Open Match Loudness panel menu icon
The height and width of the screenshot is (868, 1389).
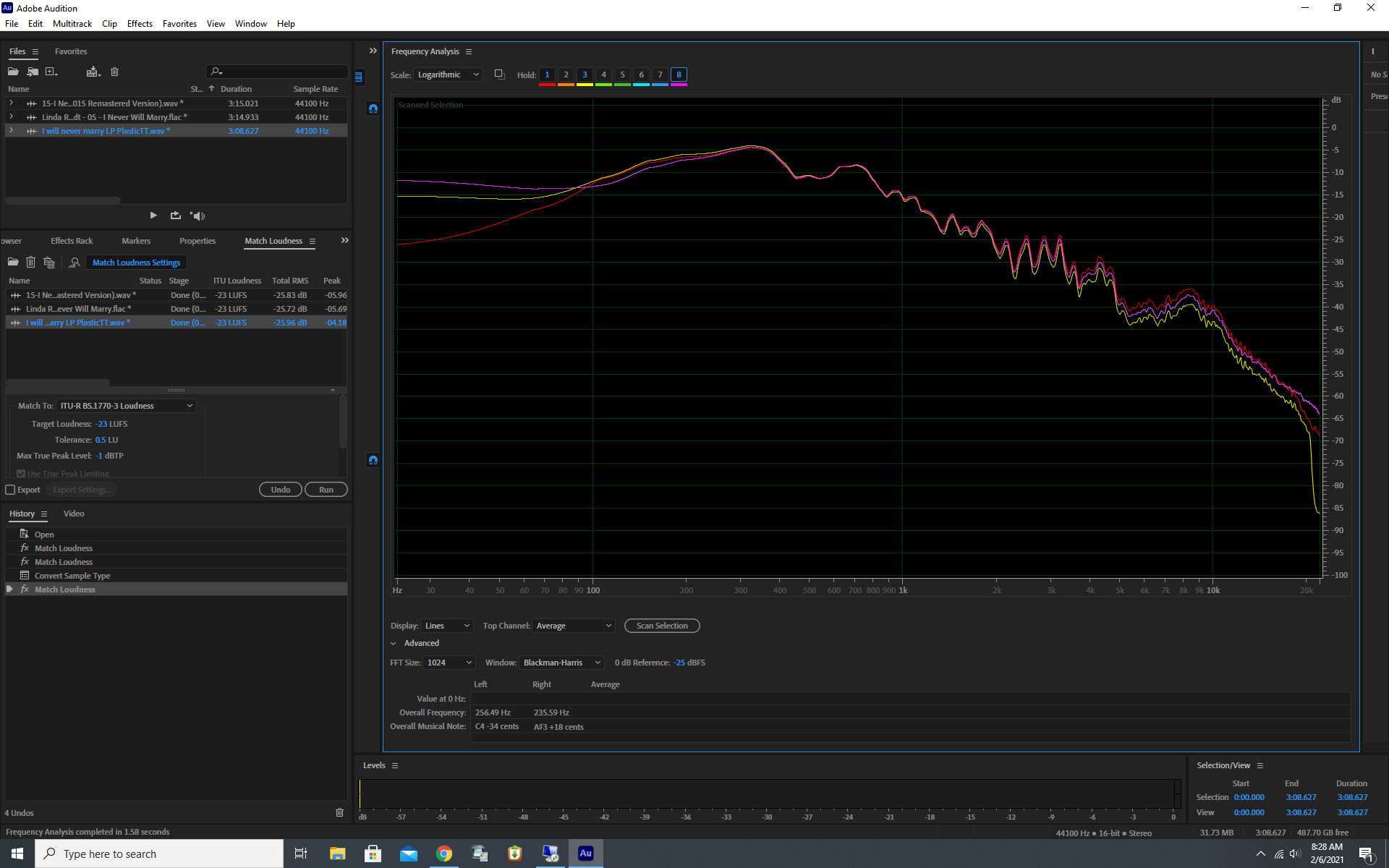(x=313, y=241)
